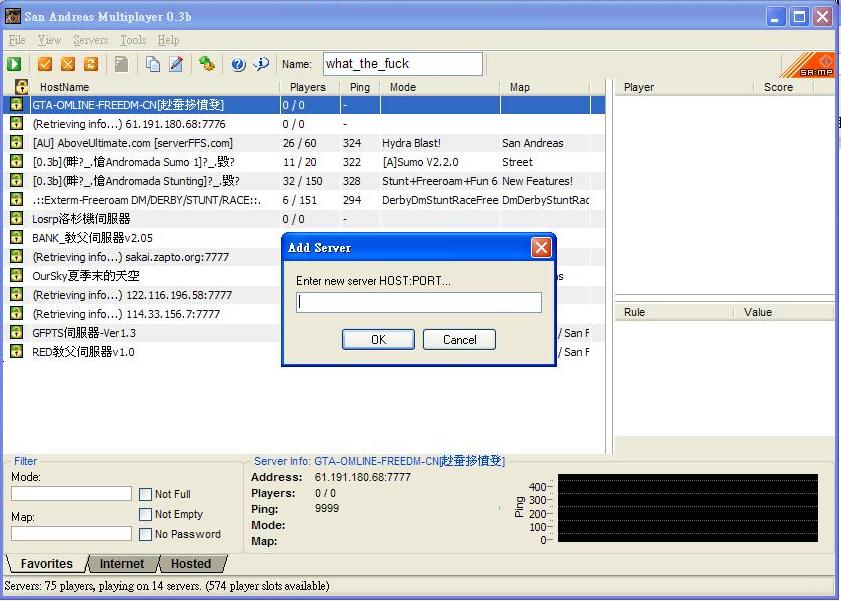Click the Value column header
This screenshot has height=601, width=841.
pos(783,312)
